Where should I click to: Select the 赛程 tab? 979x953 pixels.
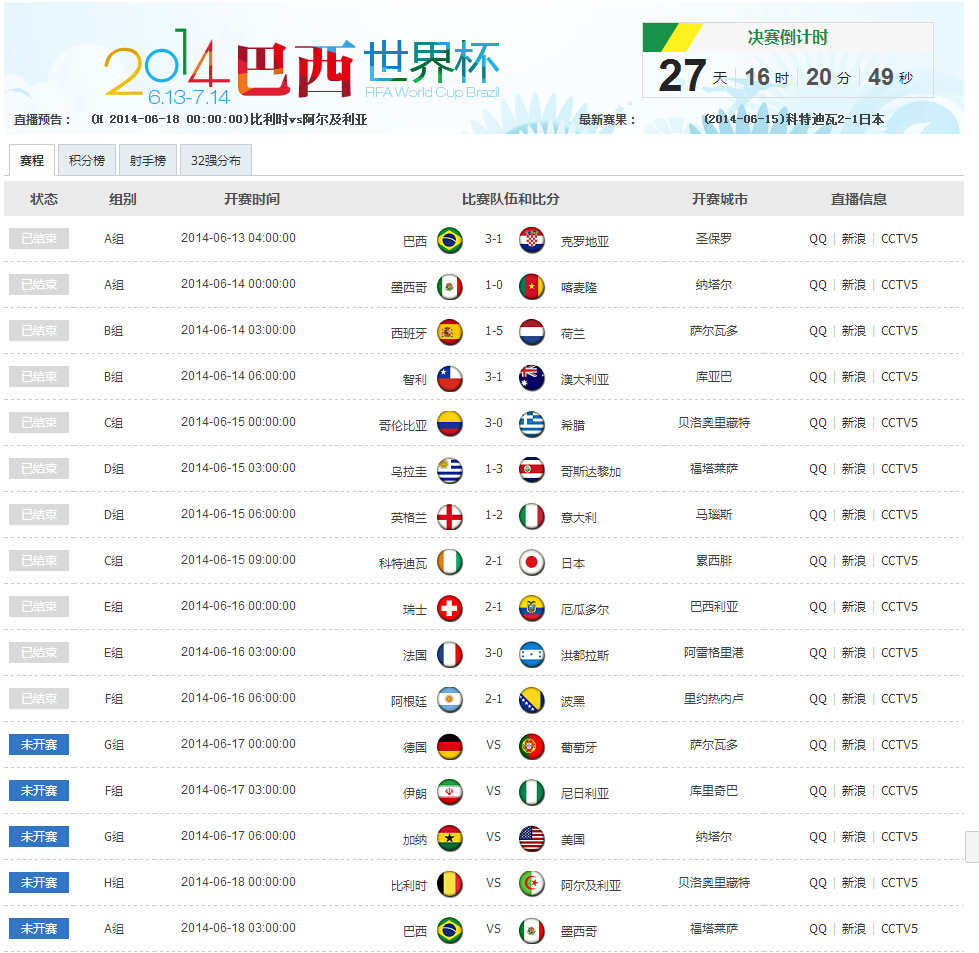[32, 160]
